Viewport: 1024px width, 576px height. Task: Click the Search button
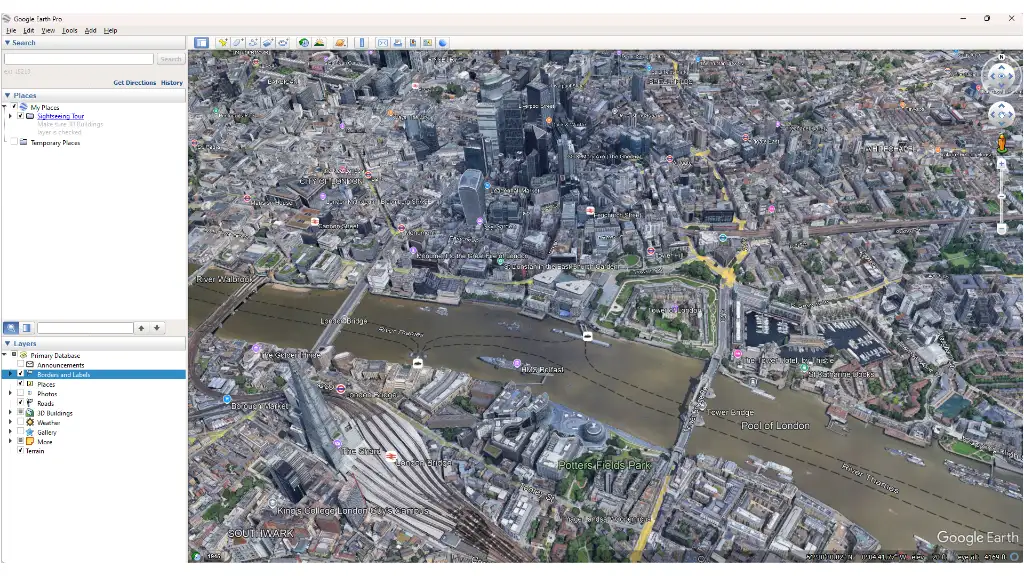pos(170,59)
